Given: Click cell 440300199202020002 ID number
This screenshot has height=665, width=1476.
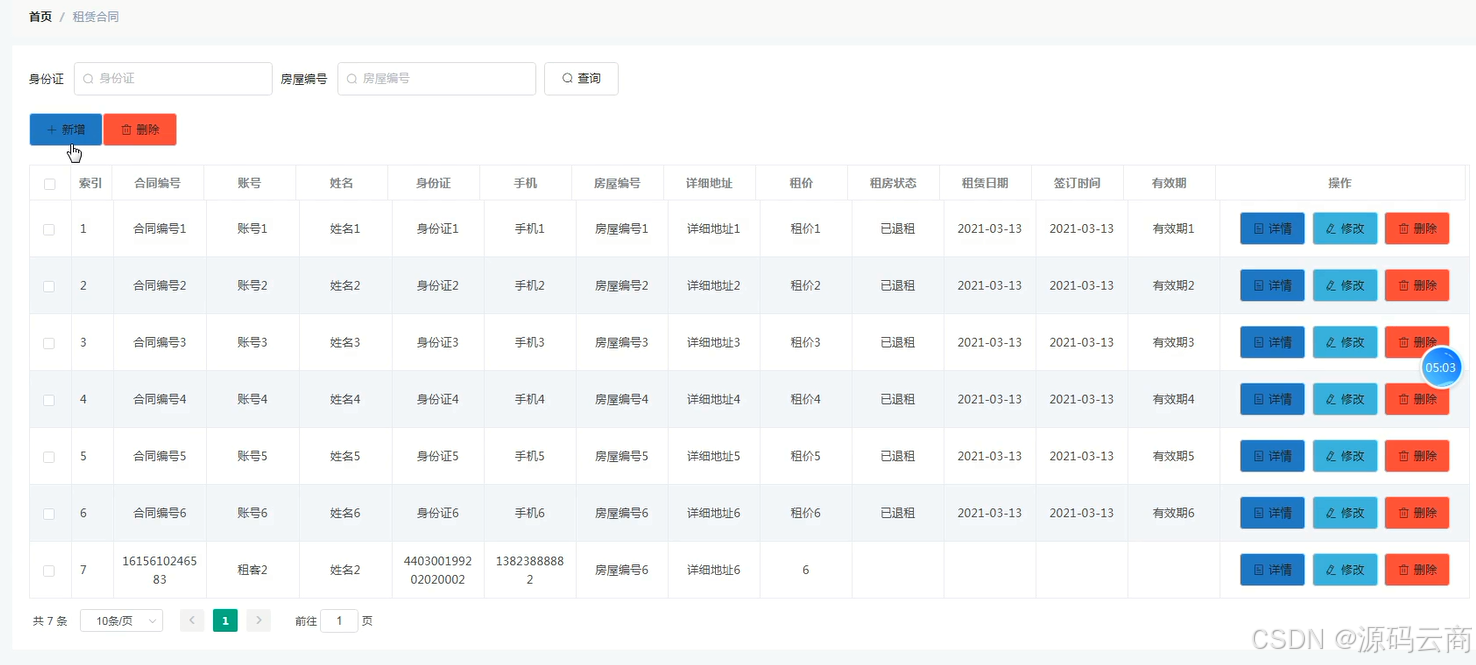Looking at the screenshot, I should pyautogui.click(x=437, y=570).
